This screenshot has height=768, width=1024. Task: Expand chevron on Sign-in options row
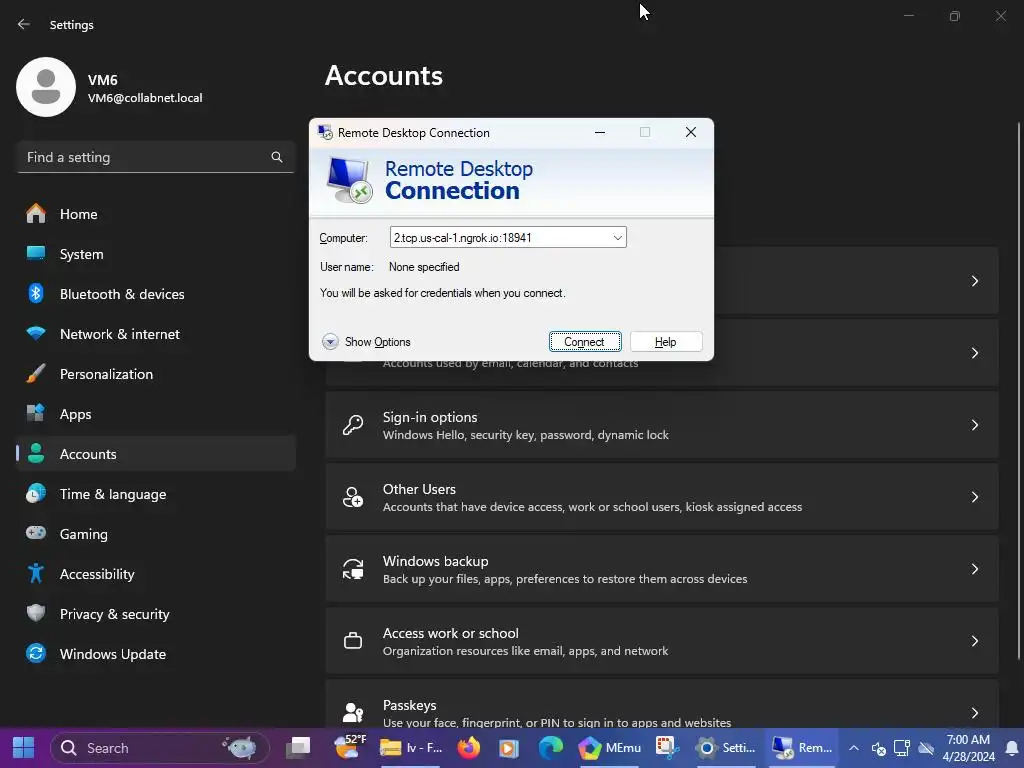click(x=974, y=425)
